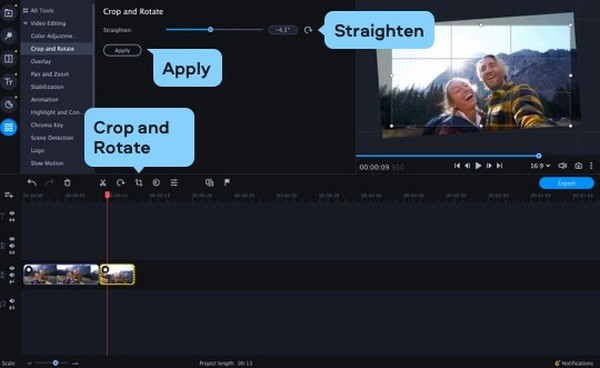Open the Scene Detection tool
This screenshot has height=368, width=600.
pyautogui.click(x=52, y=138)
